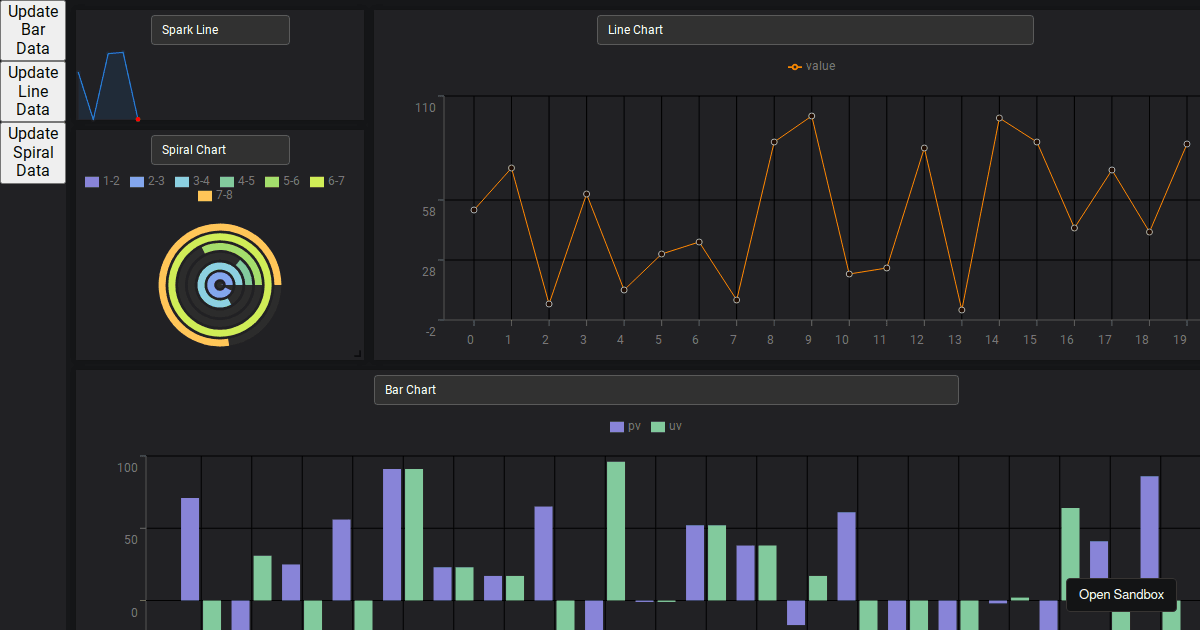1200x630 pixels.
Task: Click the Update Bar Data button
Action: [33, 30]
